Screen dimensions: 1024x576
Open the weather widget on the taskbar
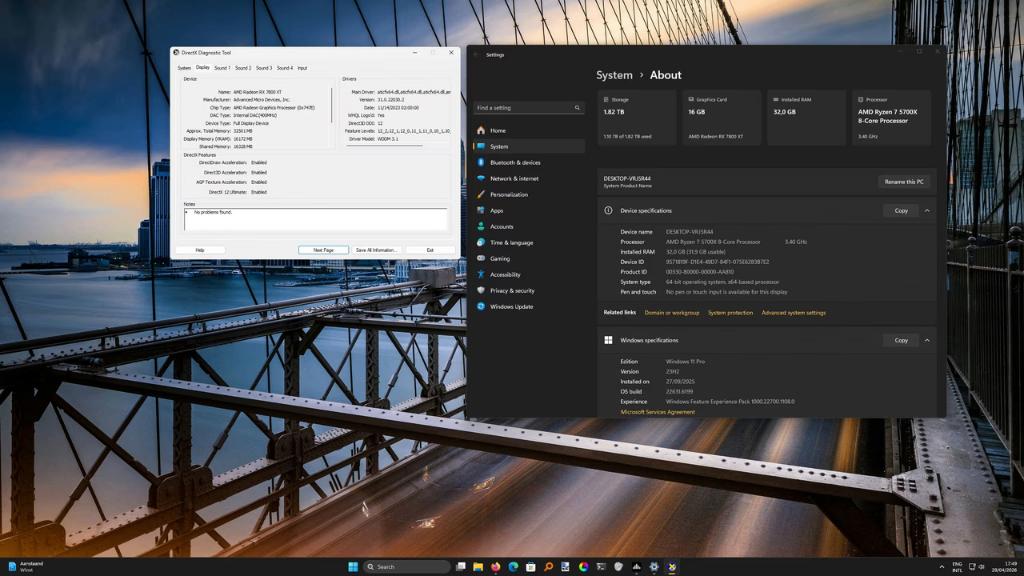[x=26, y=567]
